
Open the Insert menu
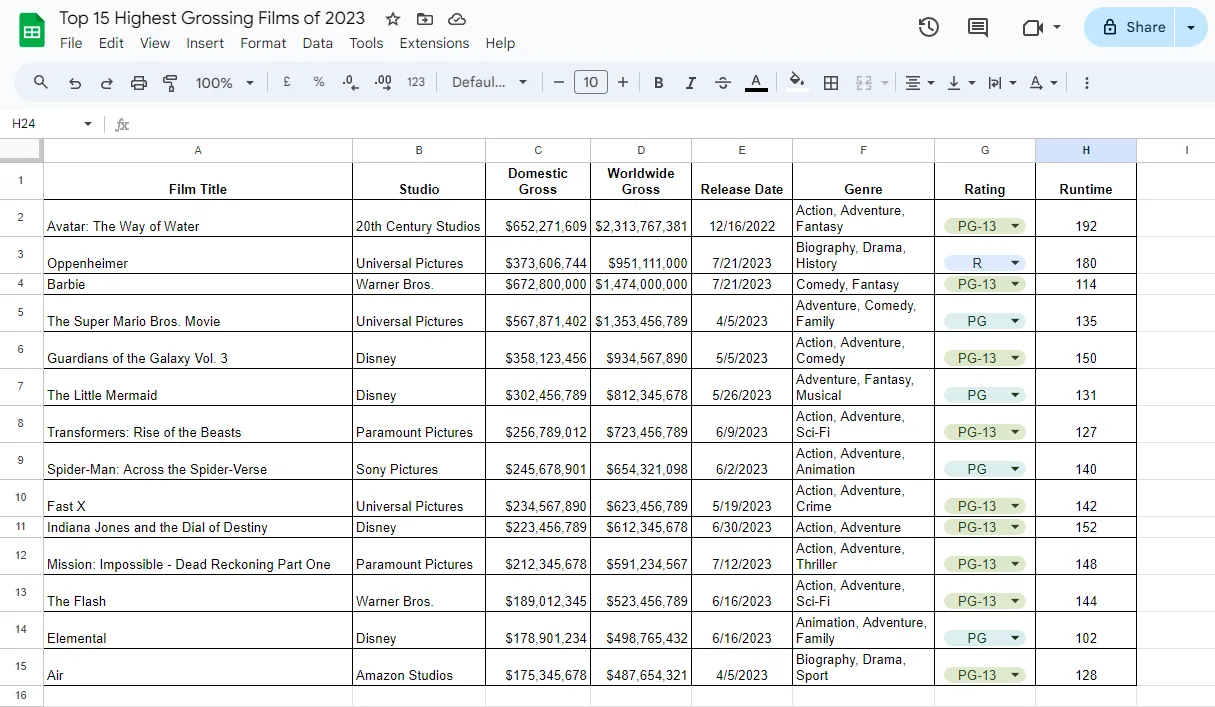pyautogui.click(x=205, y=43)
